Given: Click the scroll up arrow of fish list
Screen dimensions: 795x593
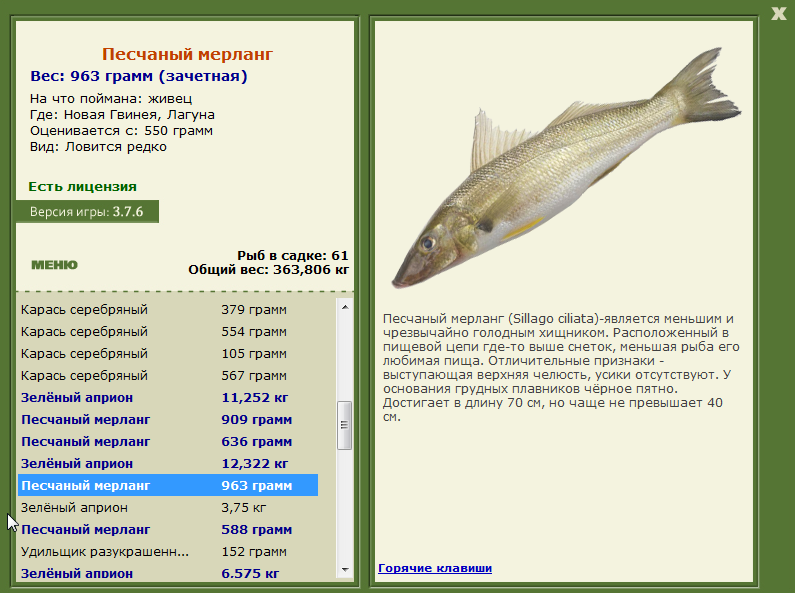Looking at the screenshot, I should pyautogui.click(x=345, y=307).
